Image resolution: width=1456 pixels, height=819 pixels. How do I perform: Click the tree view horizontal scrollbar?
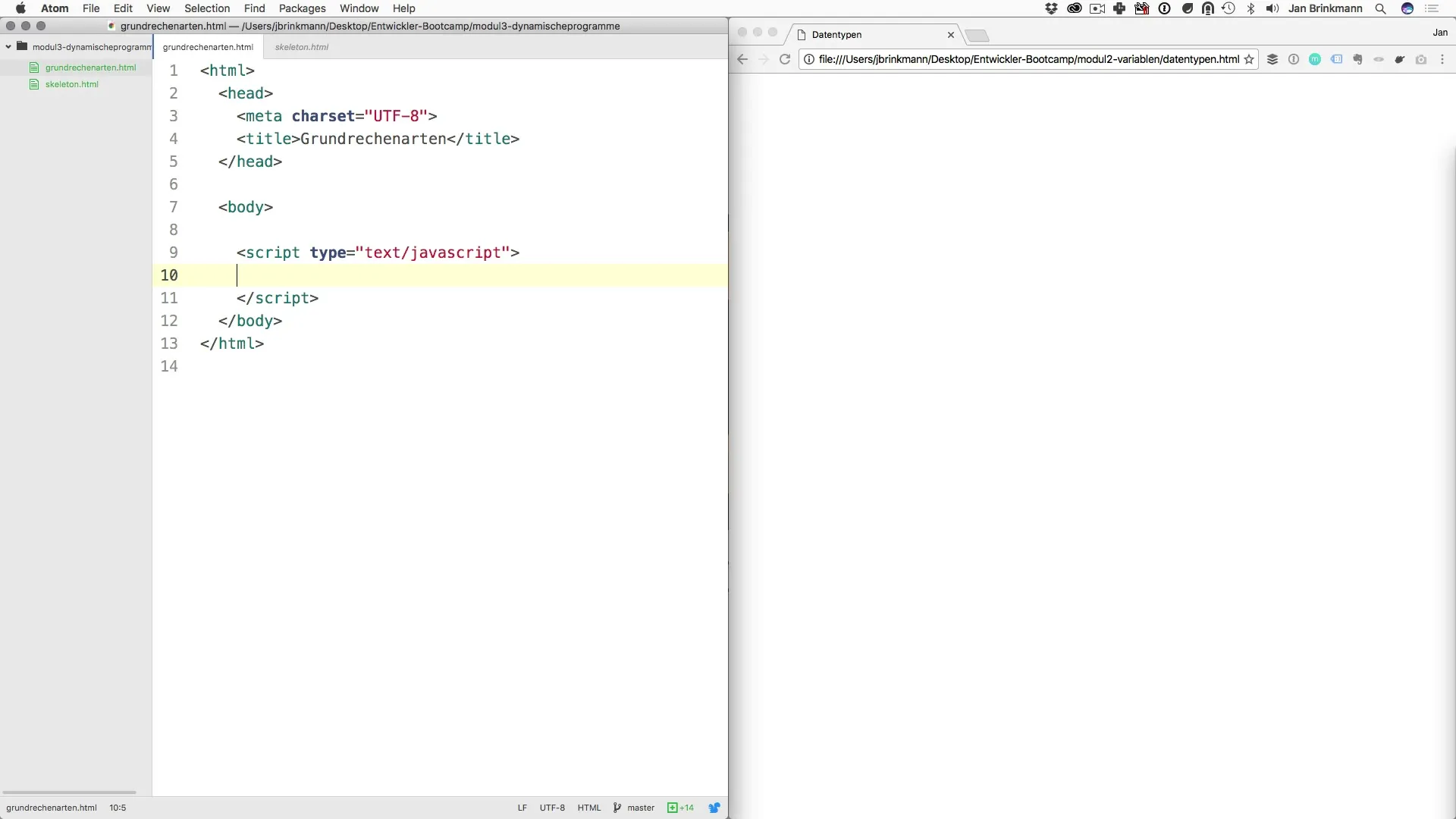click(69, 792)
